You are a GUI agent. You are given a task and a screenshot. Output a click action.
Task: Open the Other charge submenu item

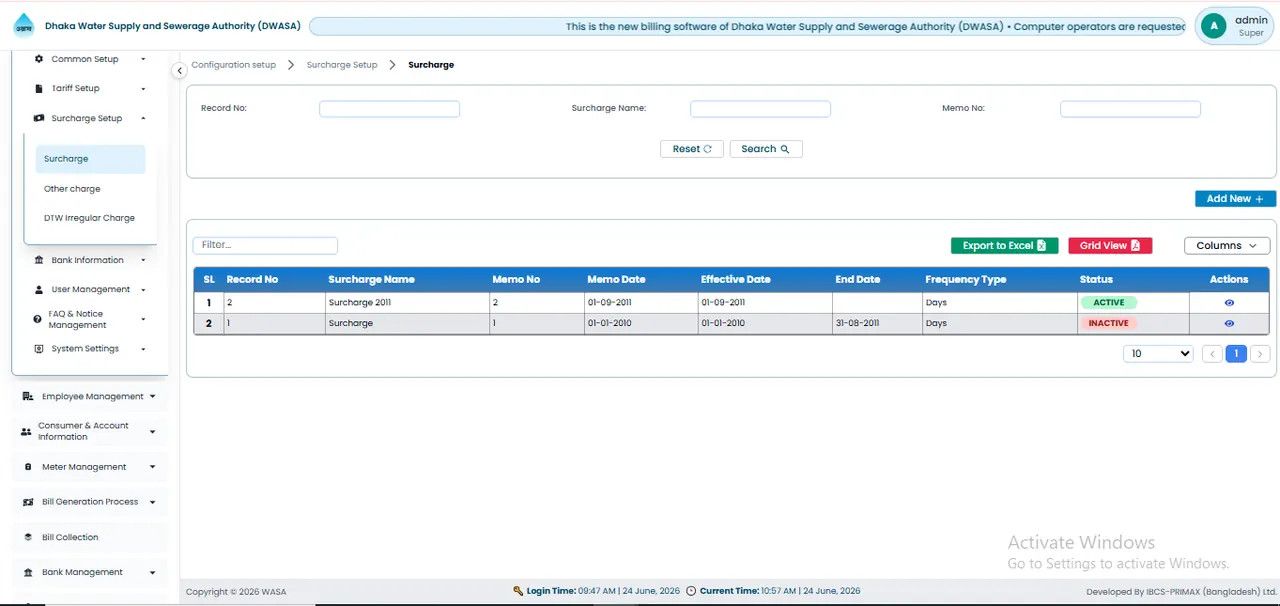tap(72, 189)
